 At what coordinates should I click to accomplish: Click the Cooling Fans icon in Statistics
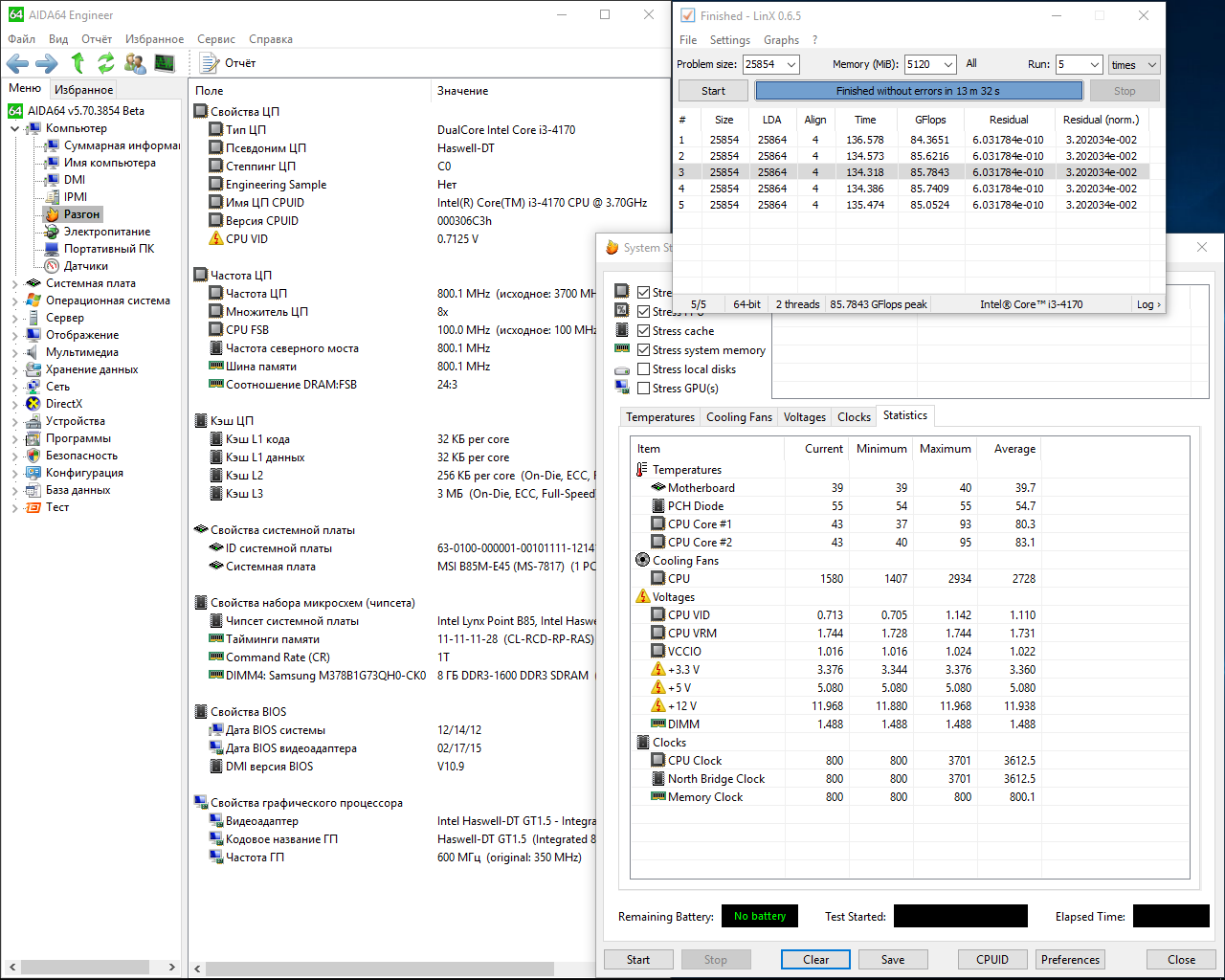642,561
